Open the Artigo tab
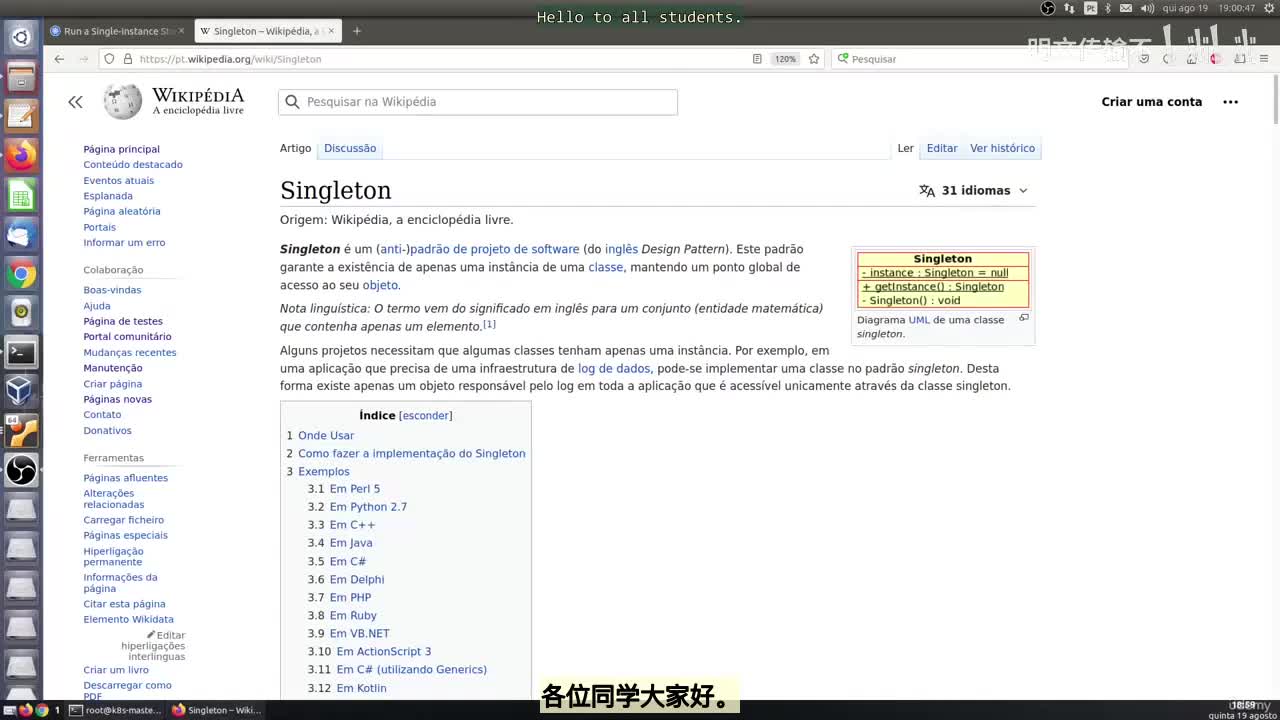 tap(295, 148)
